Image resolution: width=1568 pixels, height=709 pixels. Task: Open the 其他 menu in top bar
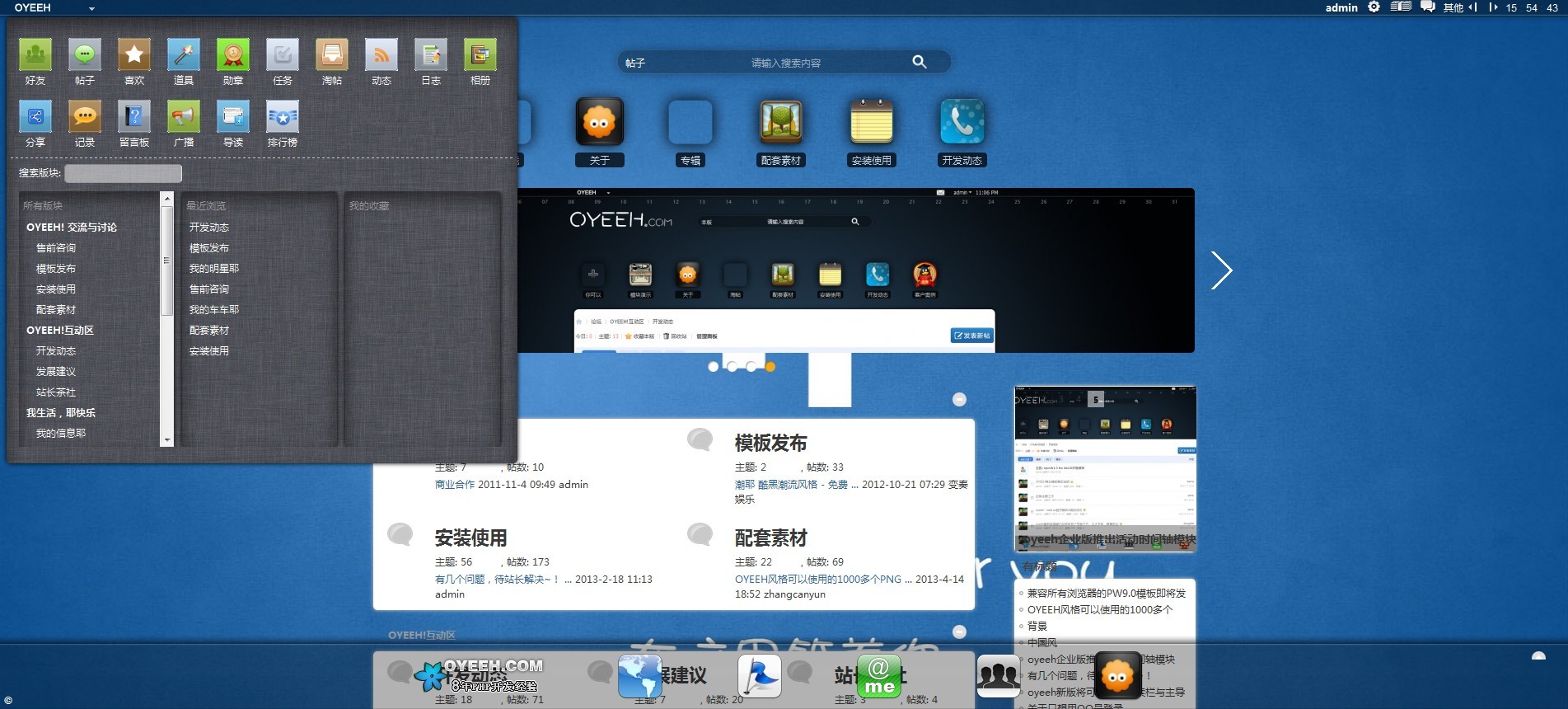coord(1453,7)
